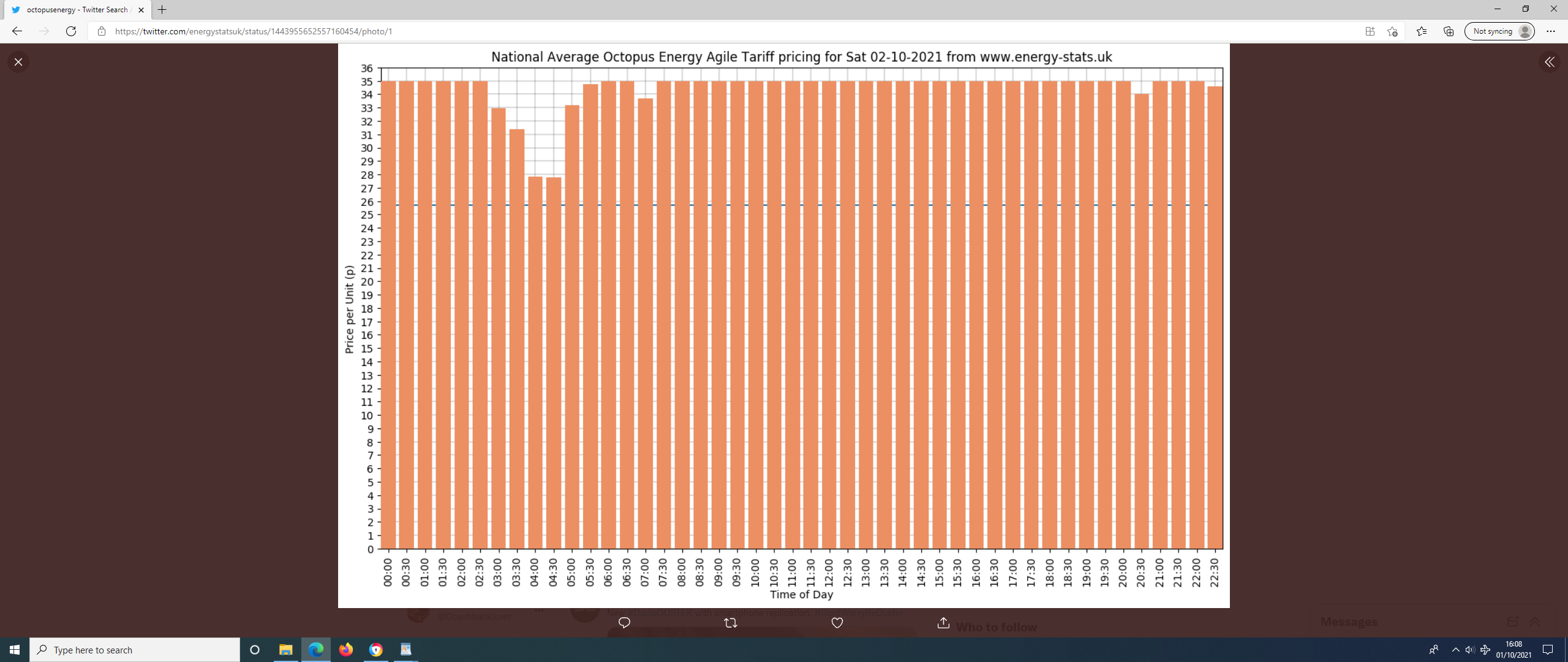Open browser Collections panel
The width and height of the screenshot is (1568, 662).
[x=1449, y=31]
